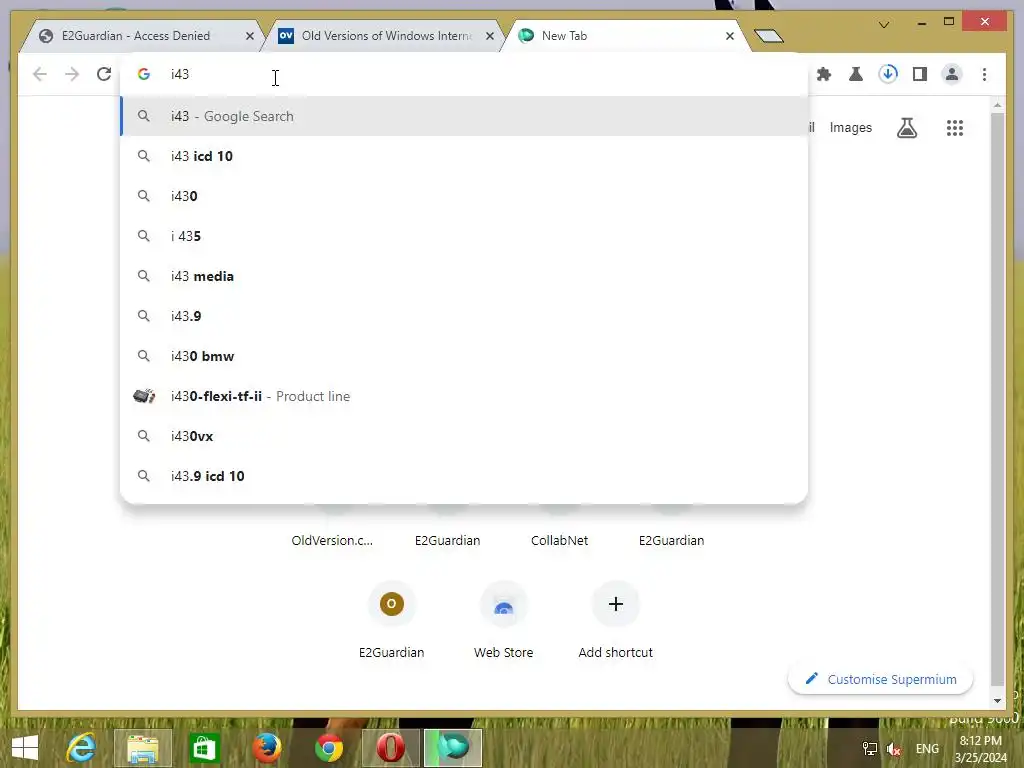Click the back navigation arrow
This screenshot has height=768, width=1024.
pyautogui.click(x=40, y=74)
